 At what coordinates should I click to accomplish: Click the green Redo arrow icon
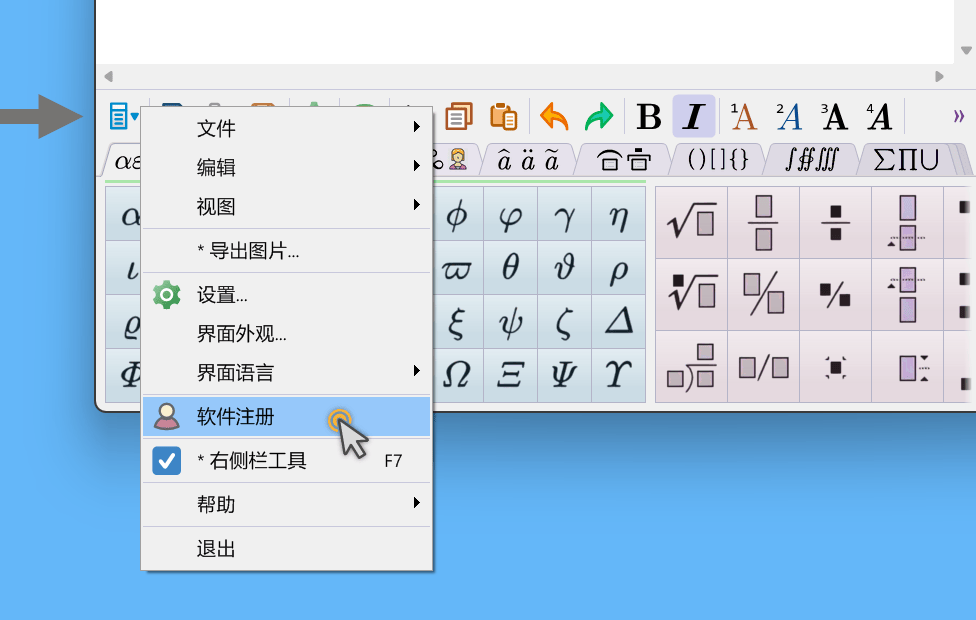click(x=598, y=117)
